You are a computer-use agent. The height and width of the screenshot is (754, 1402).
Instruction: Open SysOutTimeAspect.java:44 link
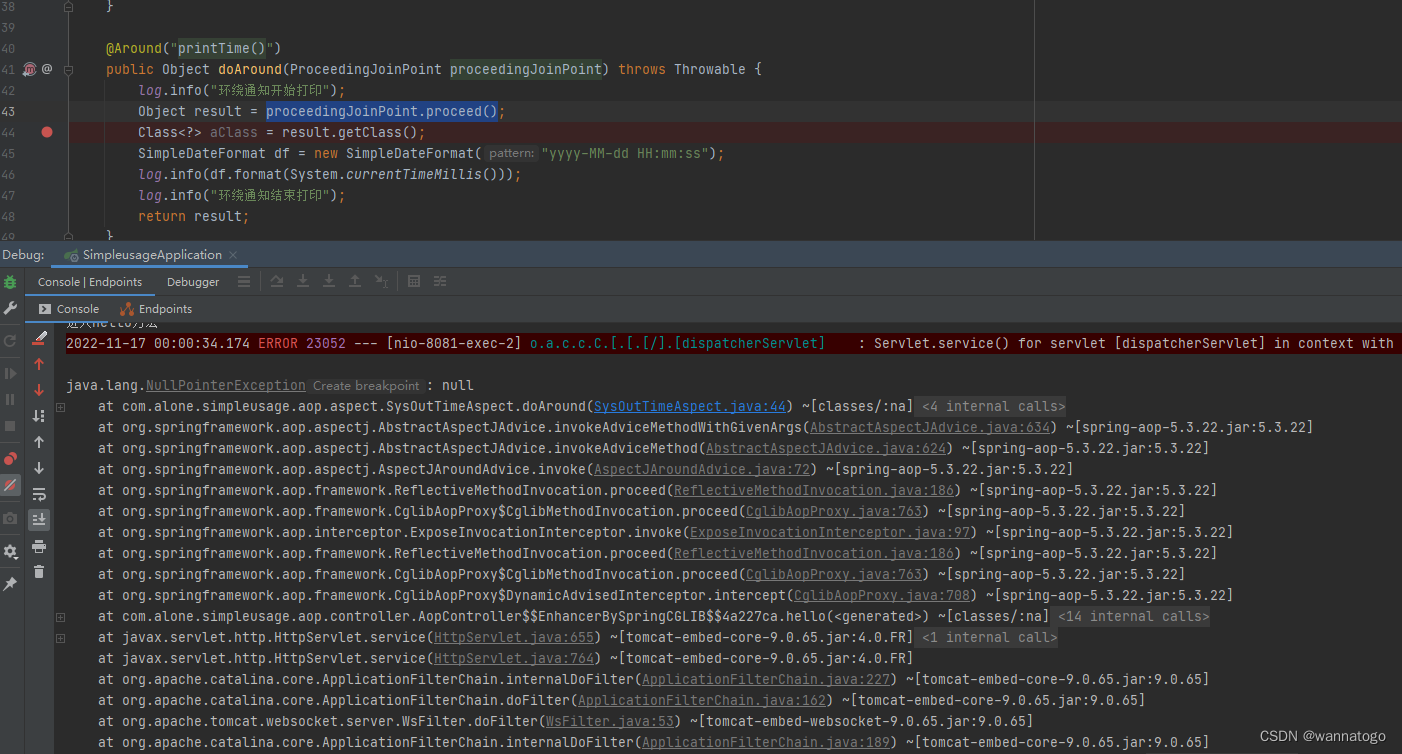(x=689, y=406)
